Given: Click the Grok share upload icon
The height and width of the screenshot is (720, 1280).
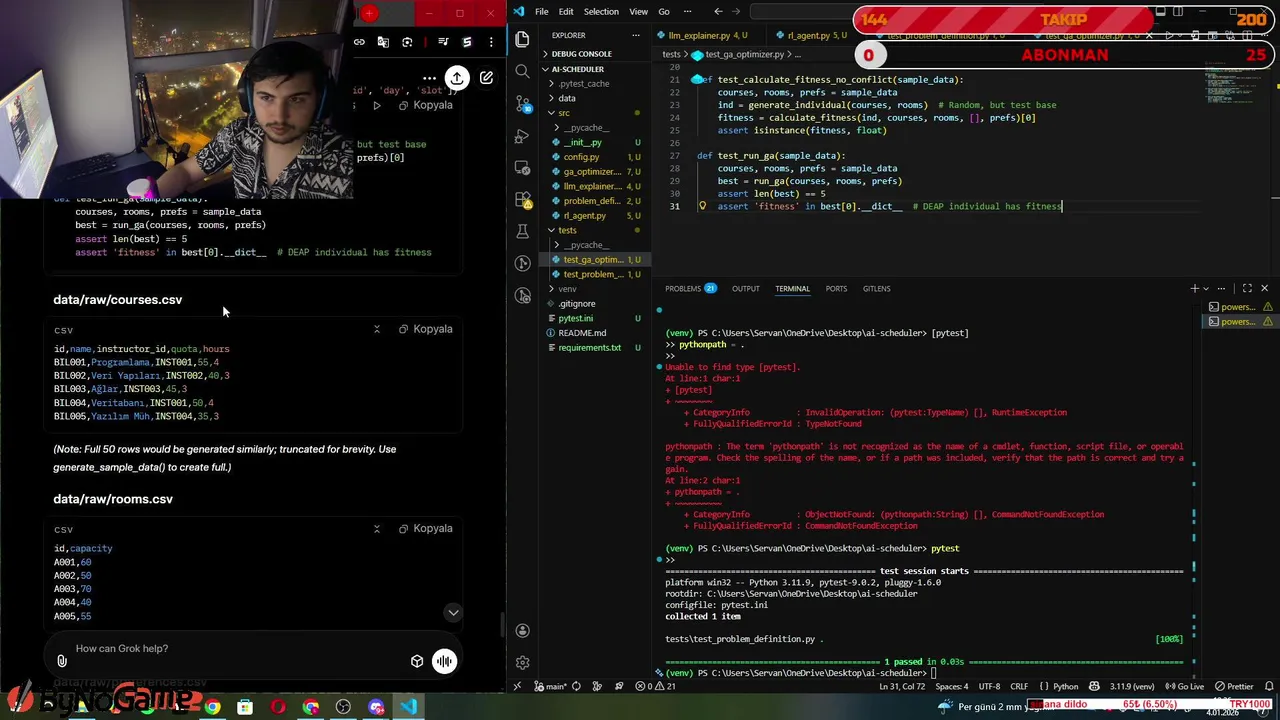Looking at the screenshot, I should coord(456,78).
